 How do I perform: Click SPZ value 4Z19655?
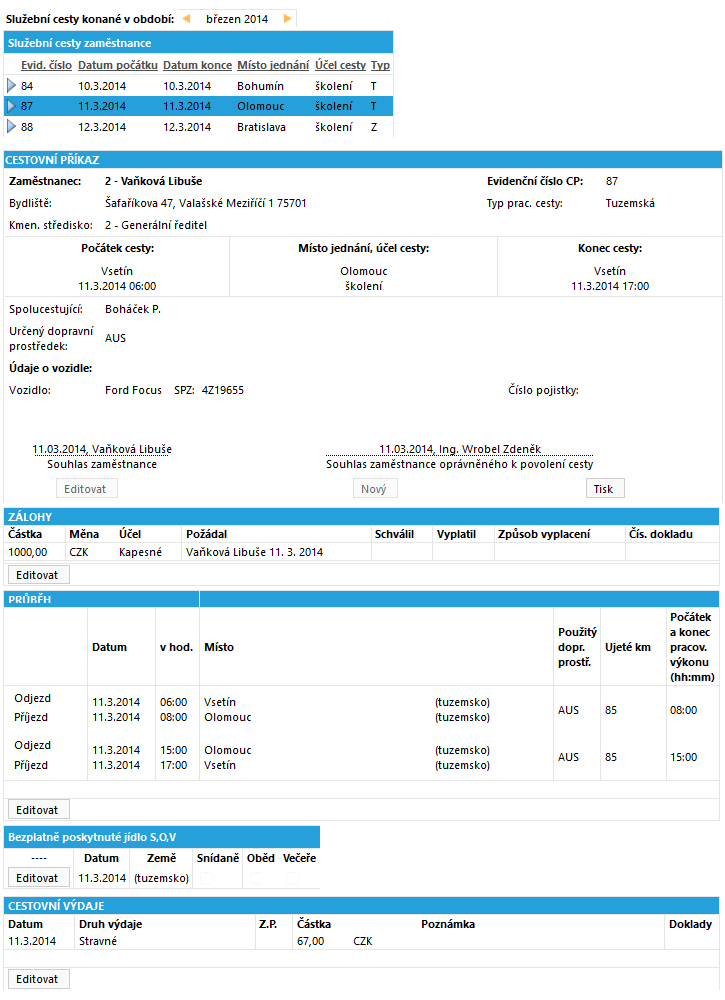pos(223,390)
